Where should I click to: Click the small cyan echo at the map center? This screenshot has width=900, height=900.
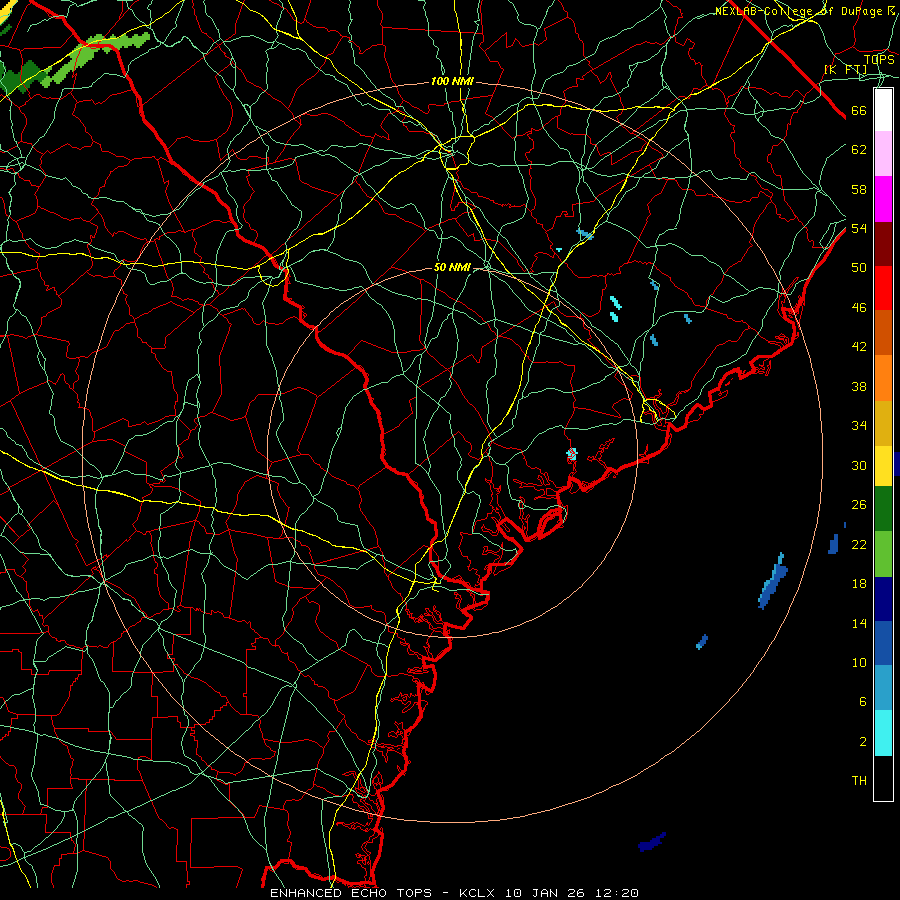(x=571, y=454)
